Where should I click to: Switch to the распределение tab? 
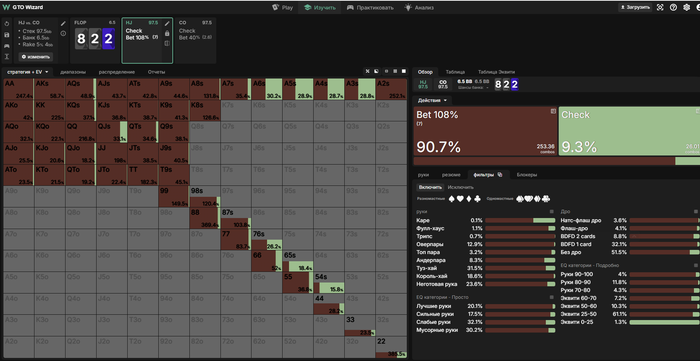pos(117,72)
